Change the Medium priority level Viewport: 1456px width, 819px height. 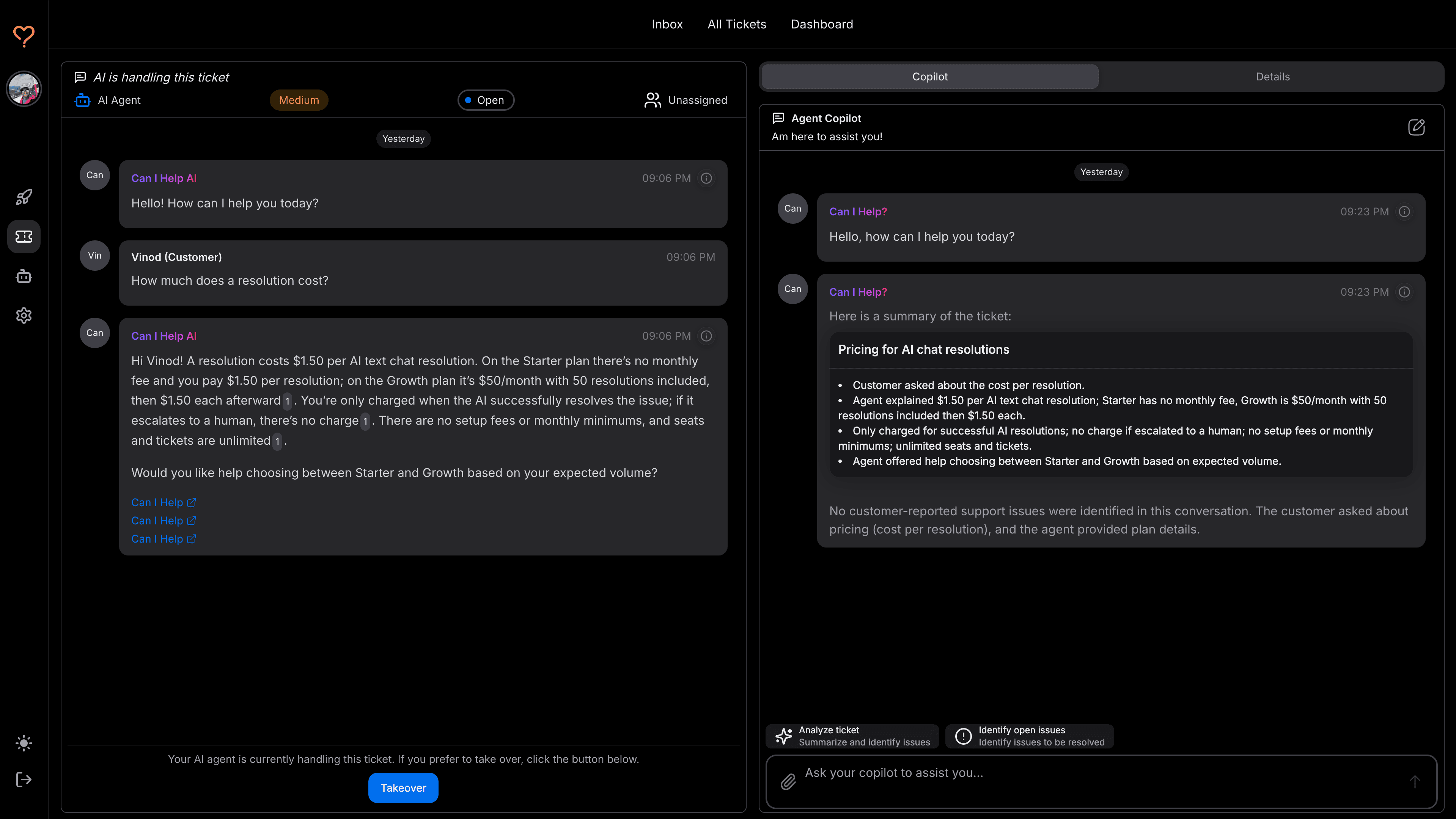[299, 99]
